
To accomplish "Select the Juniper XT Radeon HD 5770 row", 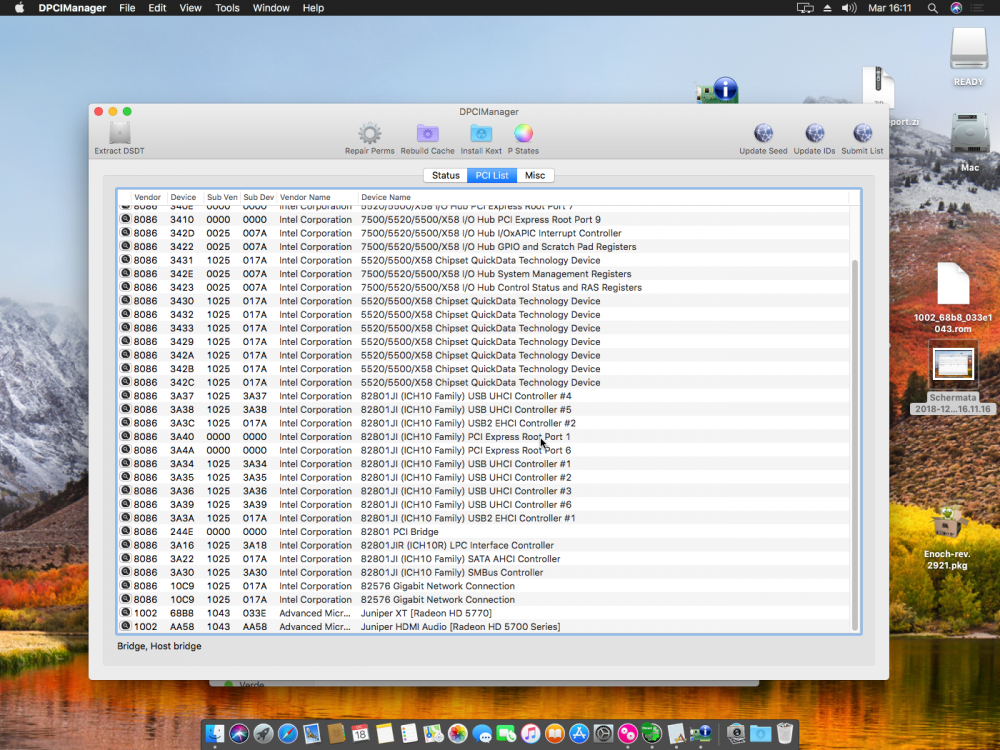I will pyautogui.click(x=484, y=613).
